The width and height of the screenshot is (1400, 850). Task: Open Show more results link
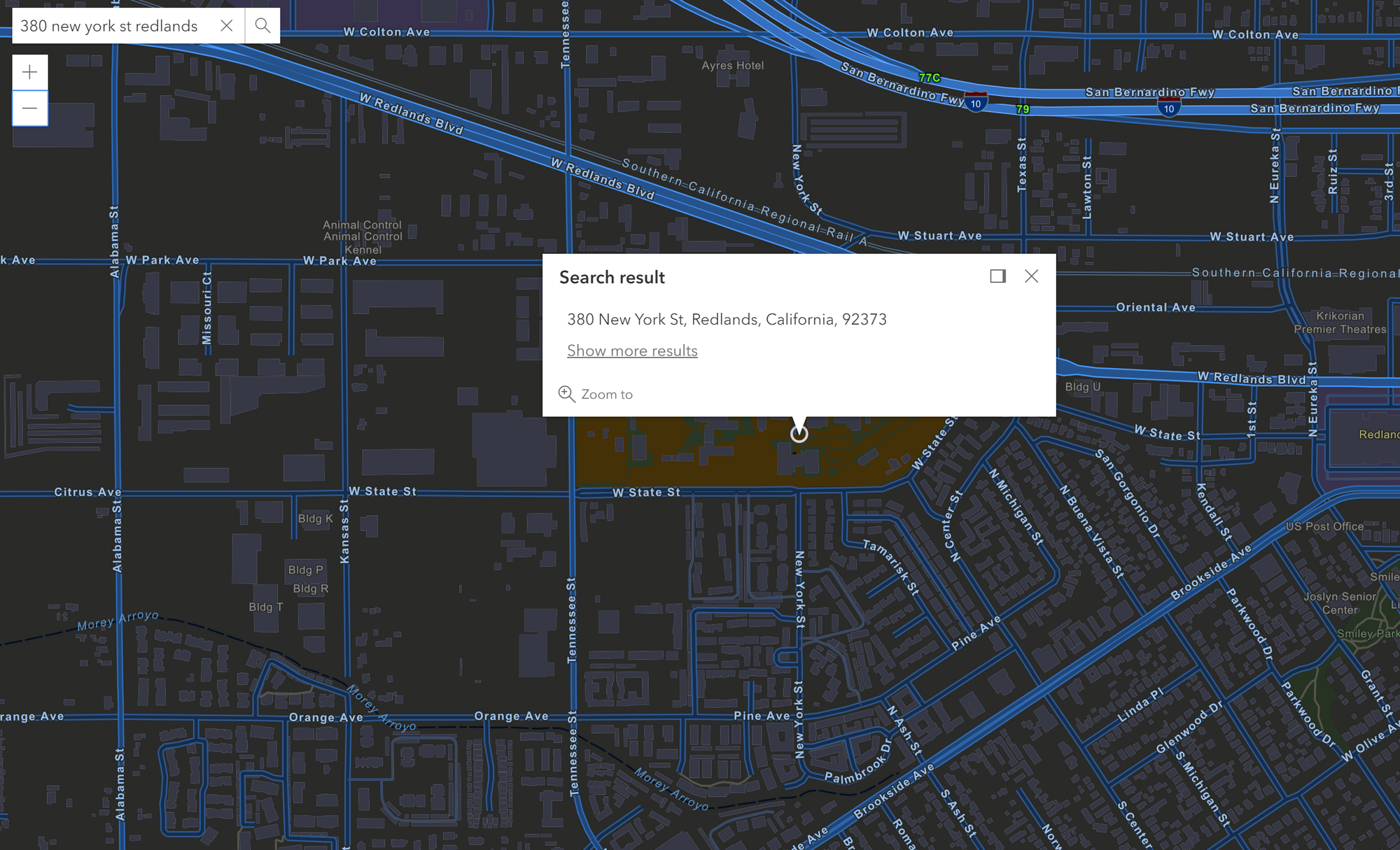click(632, 350)
